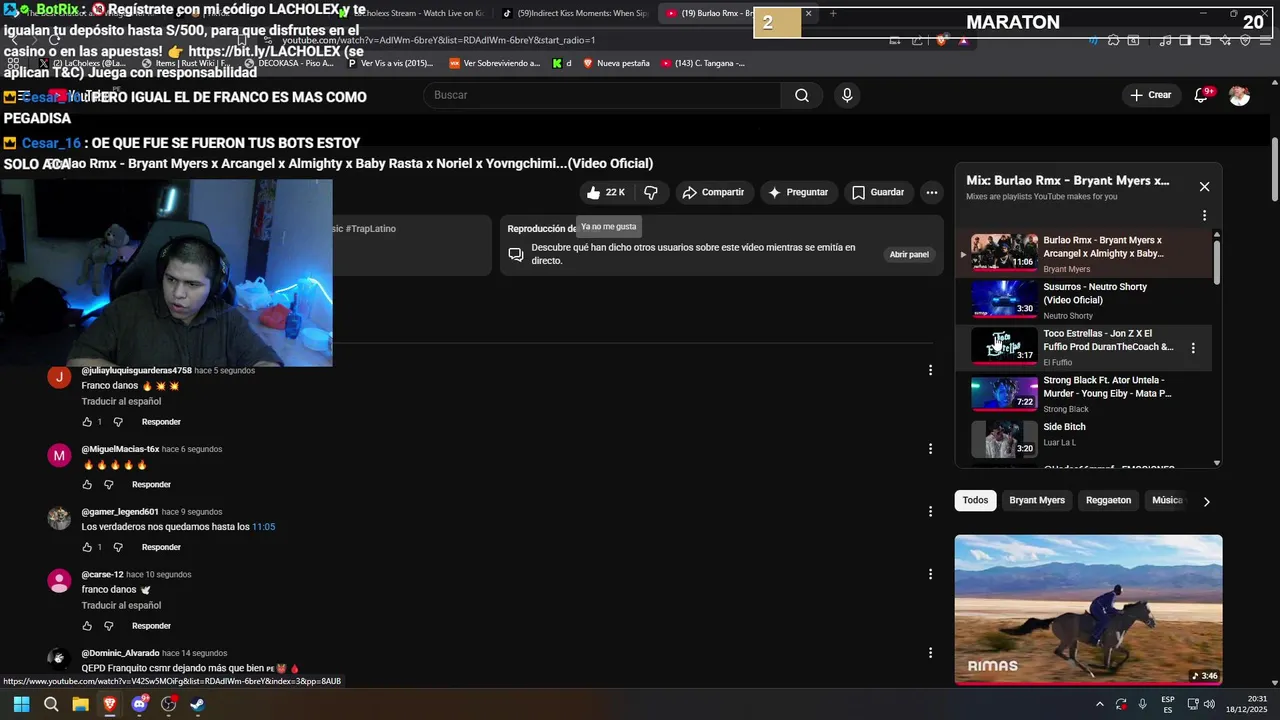
Task: Close the Mix playlist panel
Action: [x=1204, y=187]
